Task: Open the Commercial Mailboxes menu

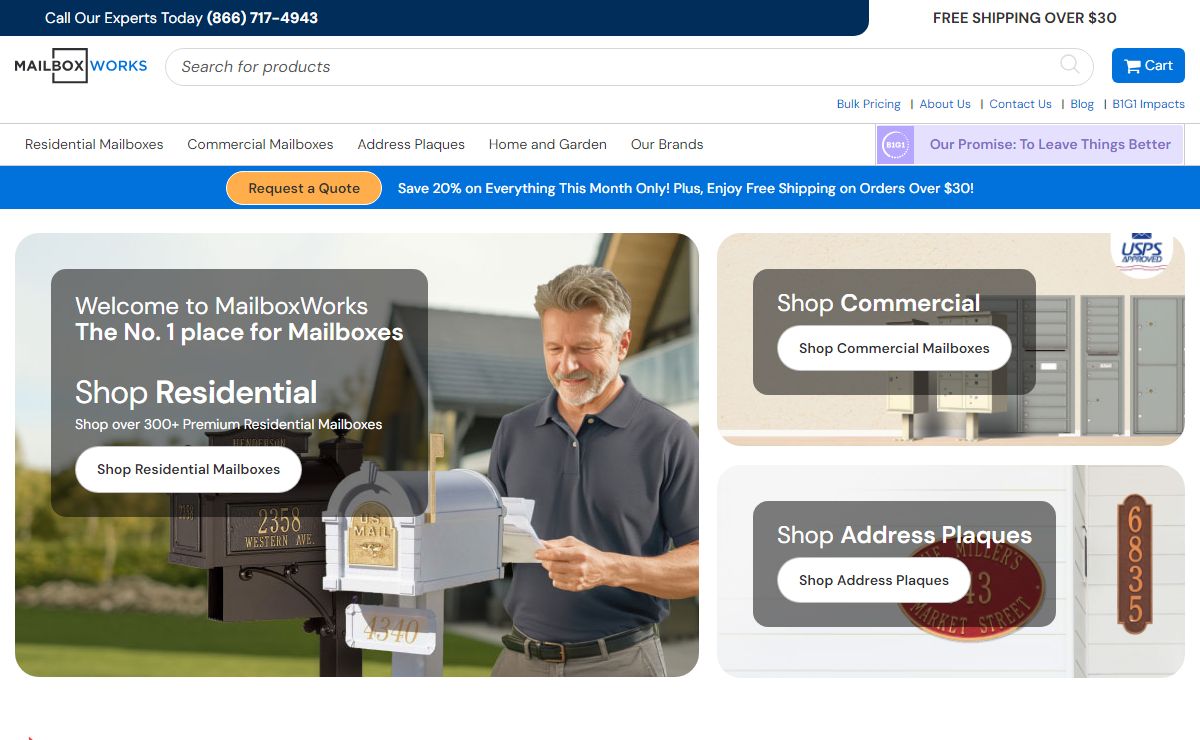Action: 260,144
